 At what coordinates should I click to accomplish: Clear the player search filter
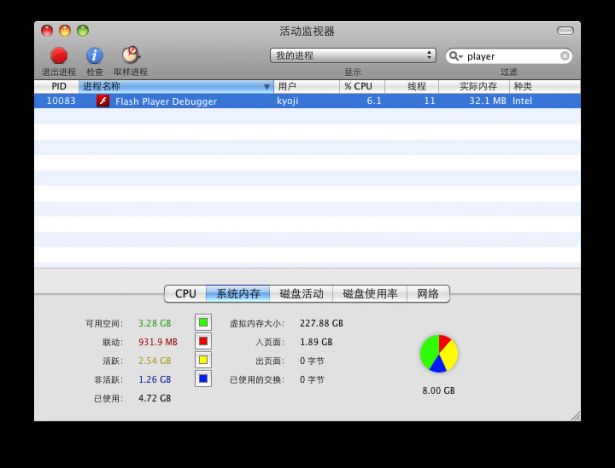(x=564, y=56)
